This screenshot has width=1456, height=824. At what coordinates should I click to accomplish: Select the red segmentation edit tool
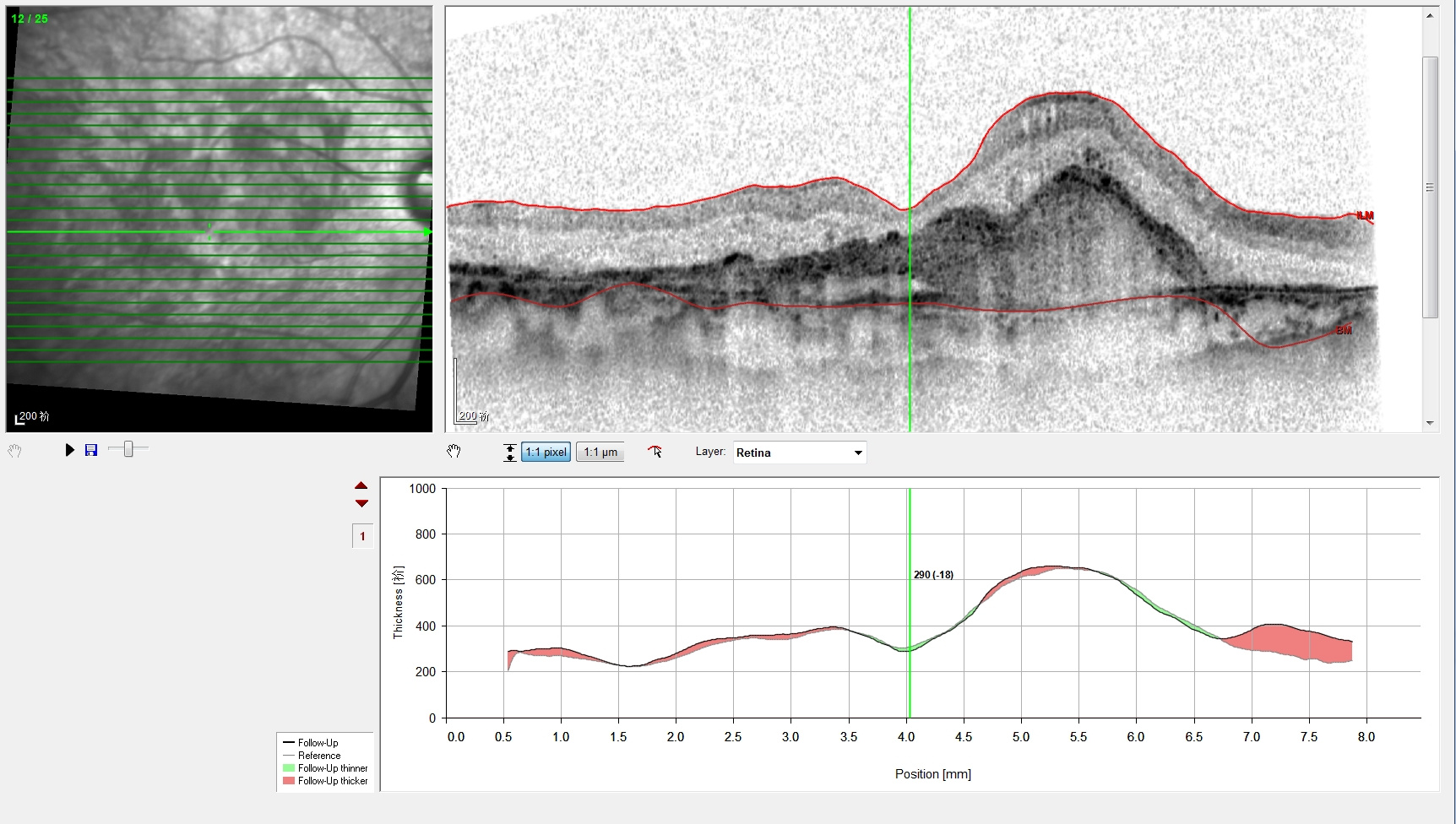coord(655,452)
